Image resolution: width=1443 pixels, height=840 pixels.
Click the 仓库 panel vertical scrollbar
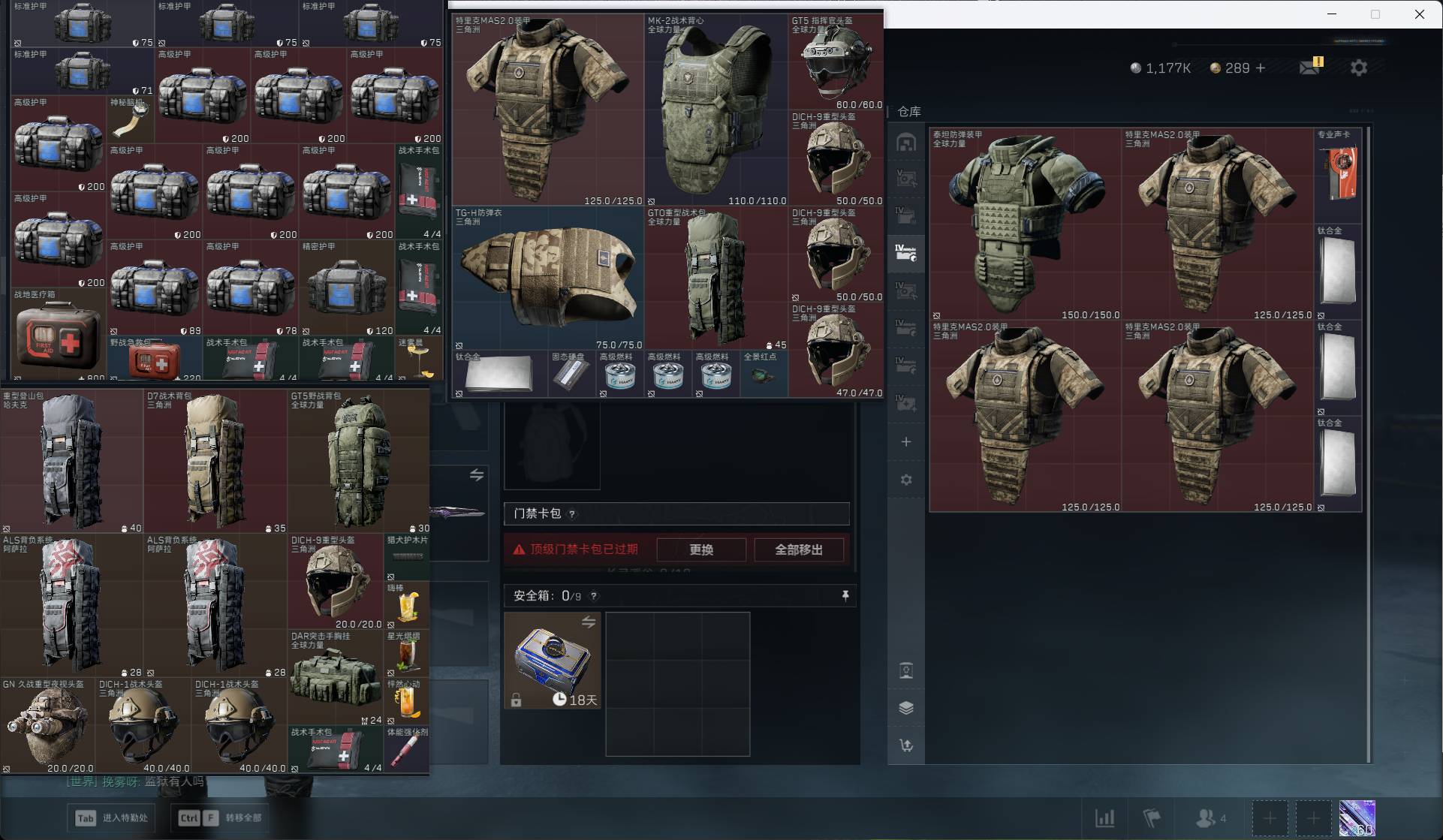[1369, 444]
